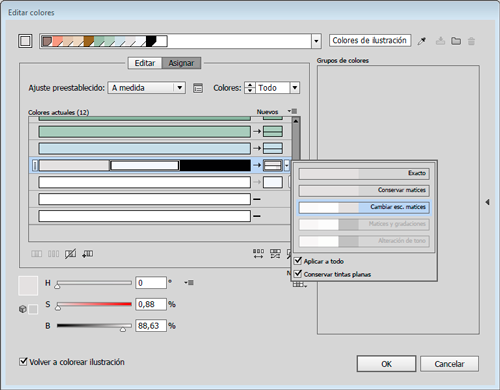Click the arrow of the light blue row
This screenshot has height=390, width=500.
[257, 148]
